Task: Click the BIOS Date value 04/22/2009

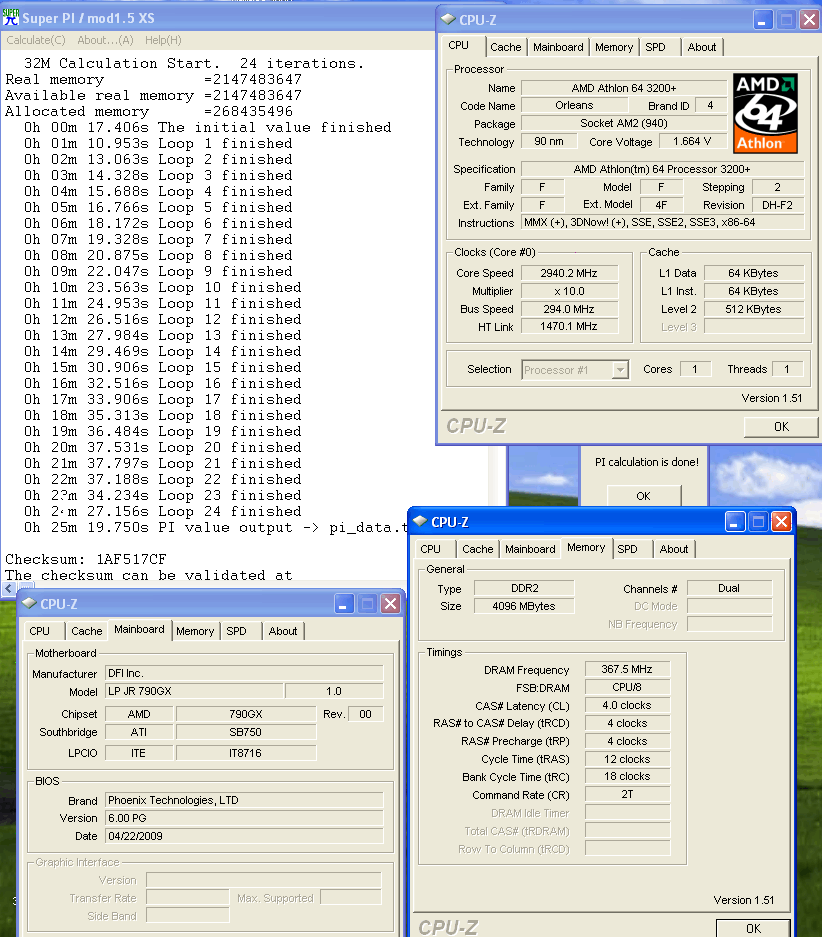Action: tap(244, 836)
